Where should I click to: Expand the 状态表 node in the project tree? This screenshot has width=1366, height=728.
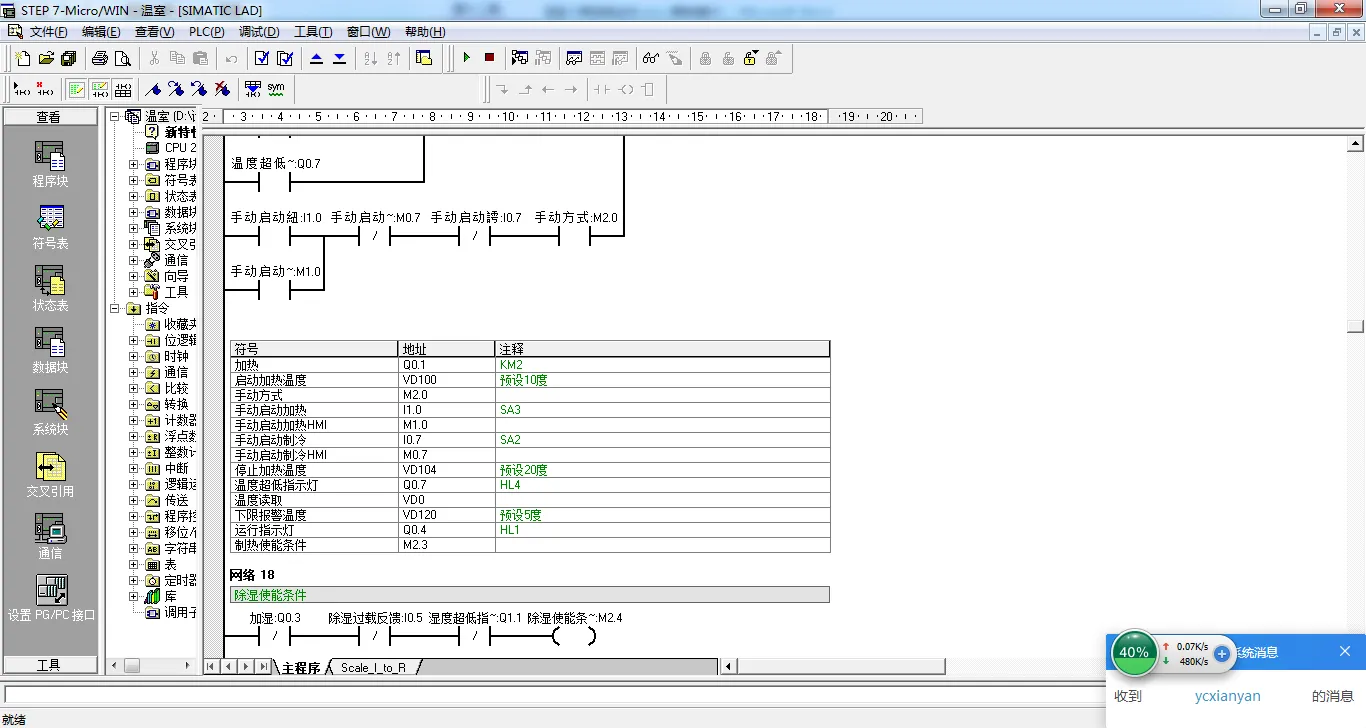(x=134, y=196)
